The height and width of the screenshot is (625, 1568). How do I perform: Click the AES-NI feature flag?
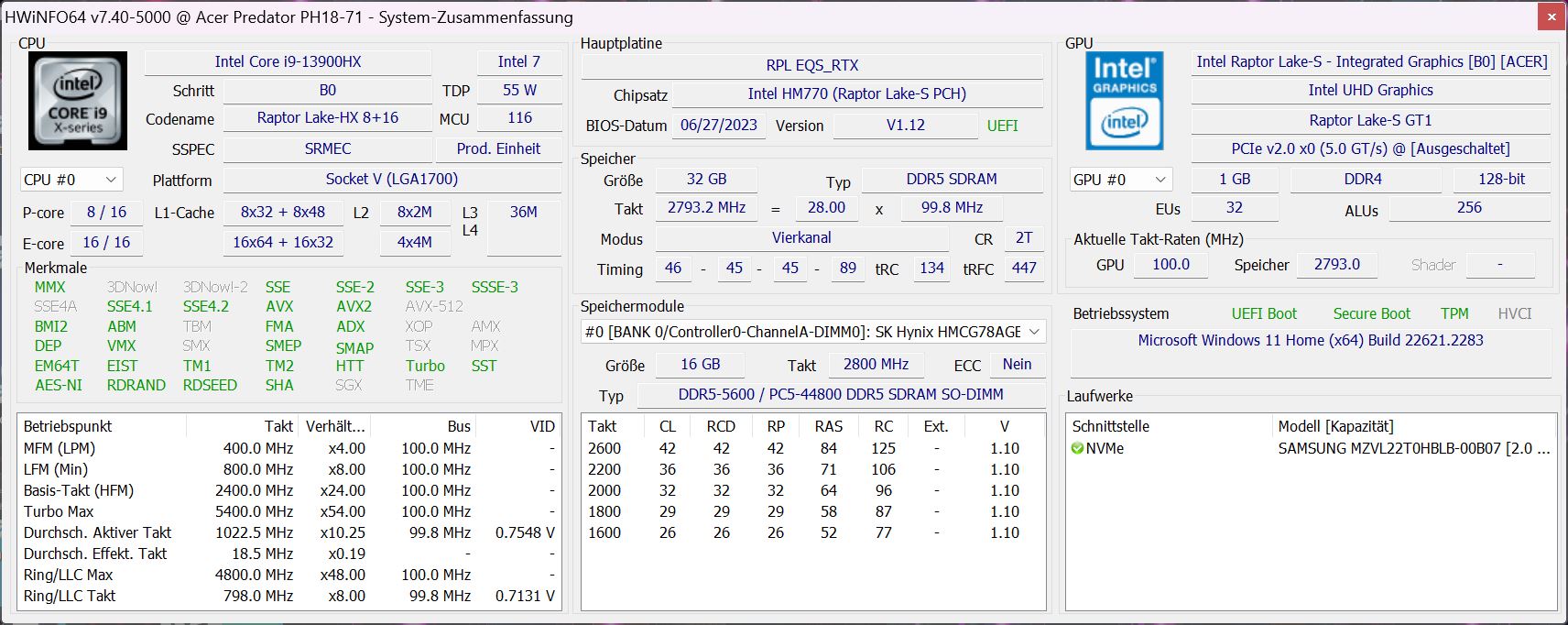point(59,386)
